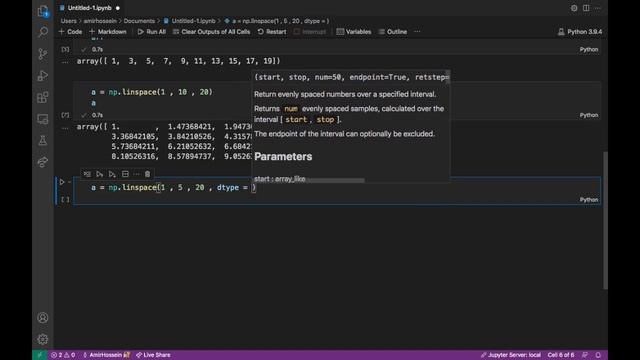
Task: Execute above cells from cell toolbar
Action: pyautogui.click(x=100, y=174)
